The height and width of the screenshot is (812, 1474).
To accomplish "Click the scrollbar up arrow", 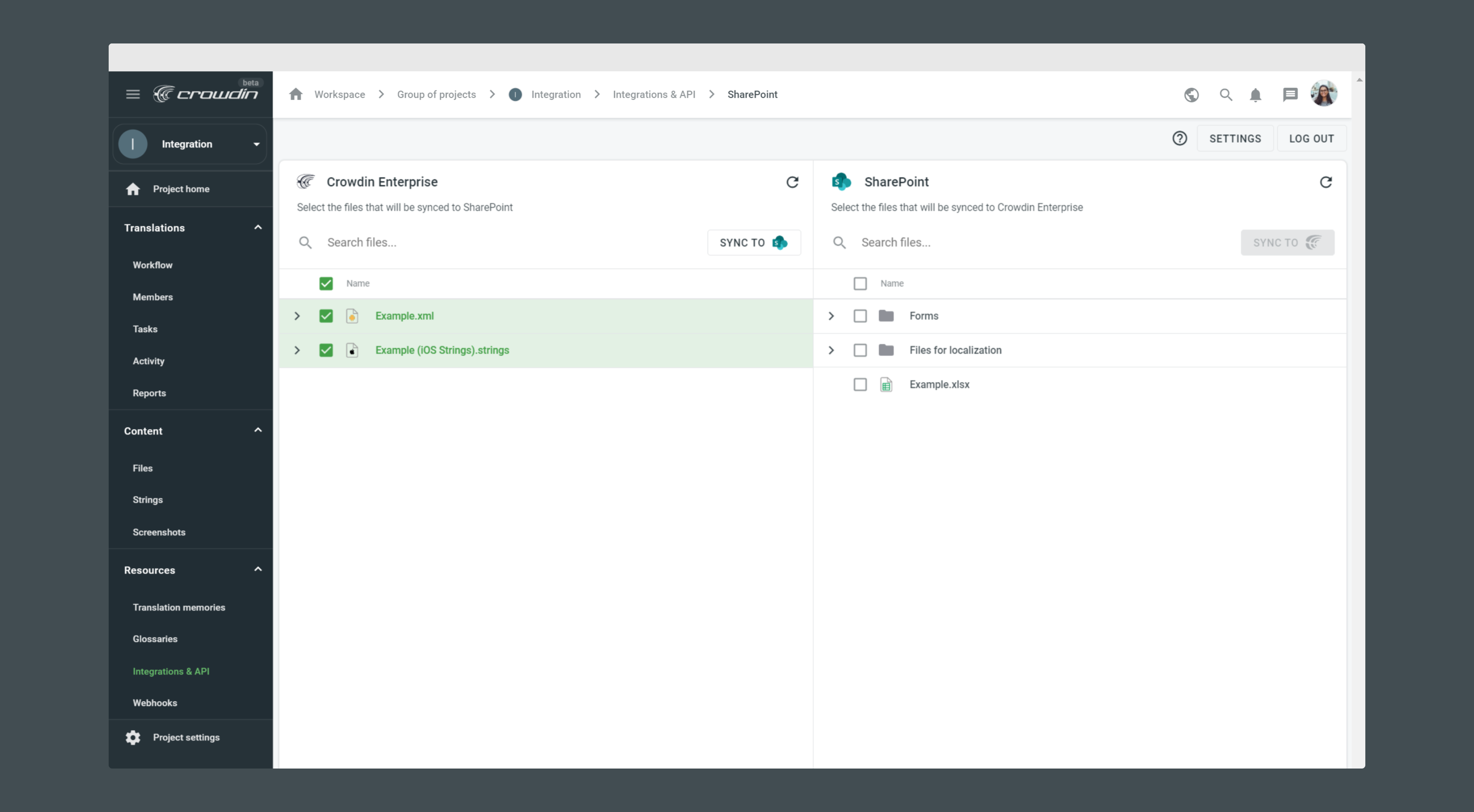I will pyautogui.click(x=1359, y=80).
